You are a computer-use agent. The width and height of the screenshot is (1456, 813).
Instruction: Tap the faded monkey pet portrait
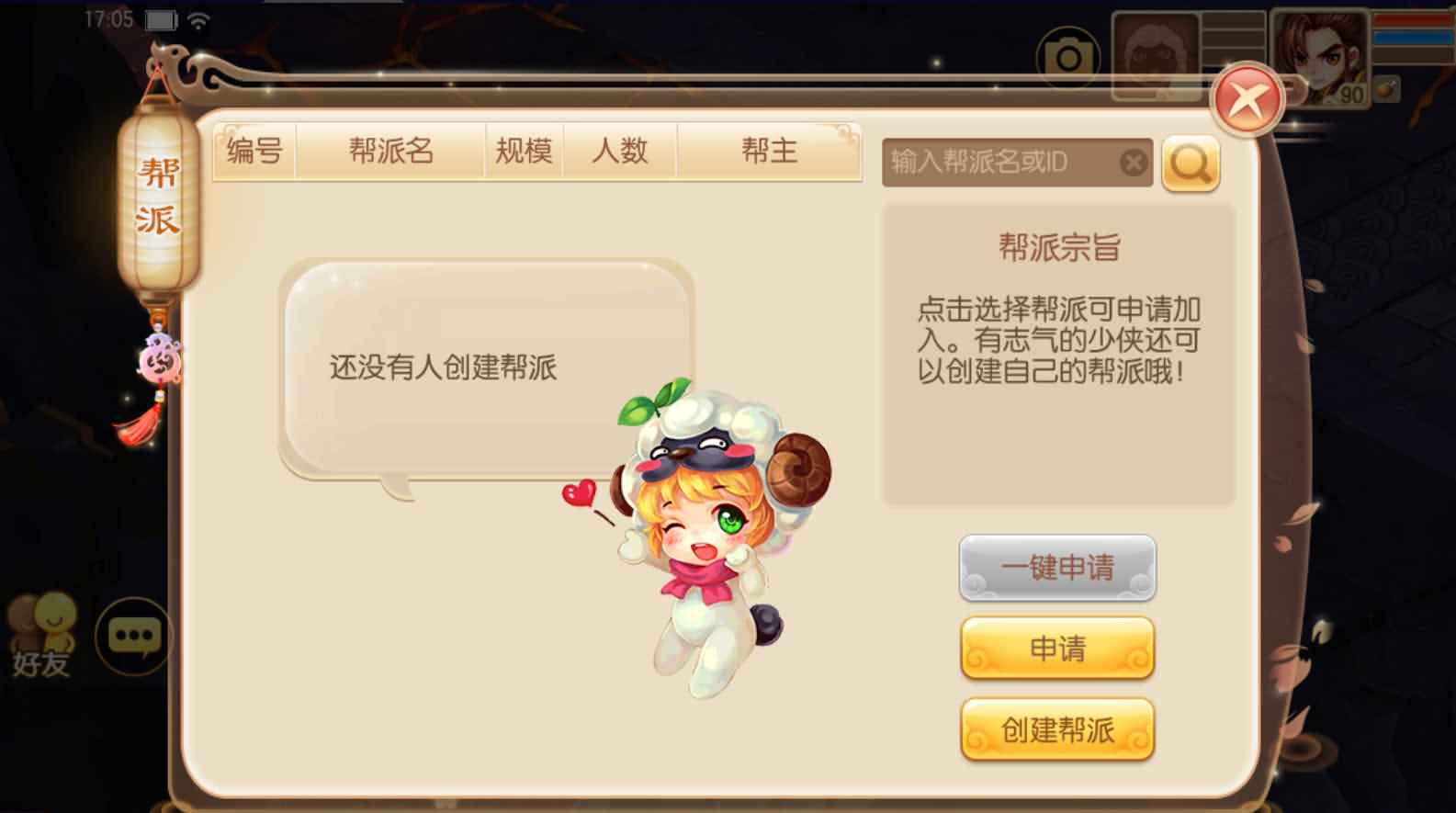coord(1157,57)
